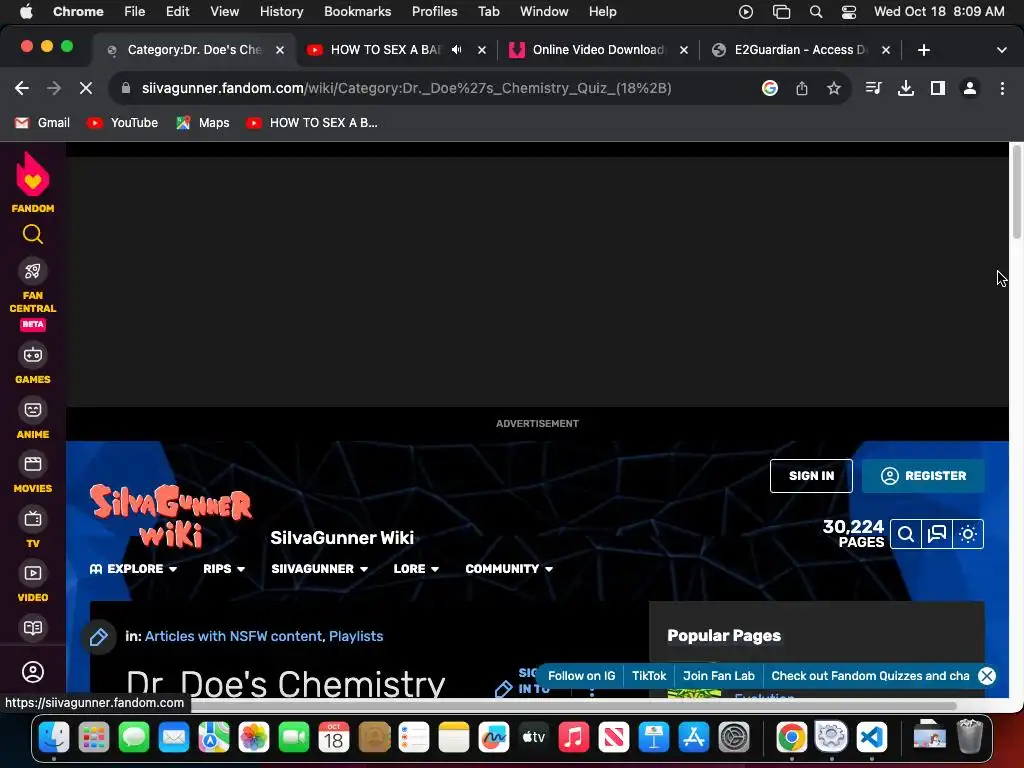The height and width of the screenshot is (768, 1024).
Task: Click the TikTok link in banner
Action: pos(648,676)
